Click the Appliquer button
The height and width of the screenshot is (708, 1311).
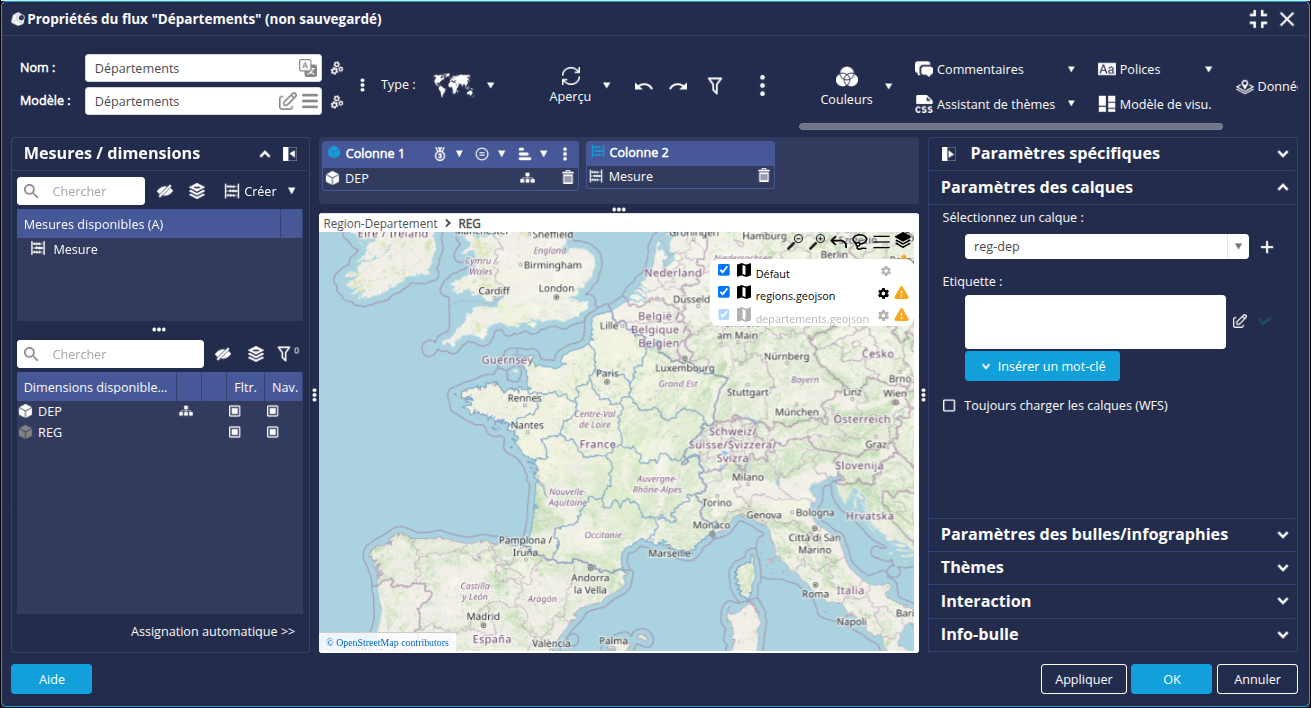pyautogui.click(x=1083, y=679)
